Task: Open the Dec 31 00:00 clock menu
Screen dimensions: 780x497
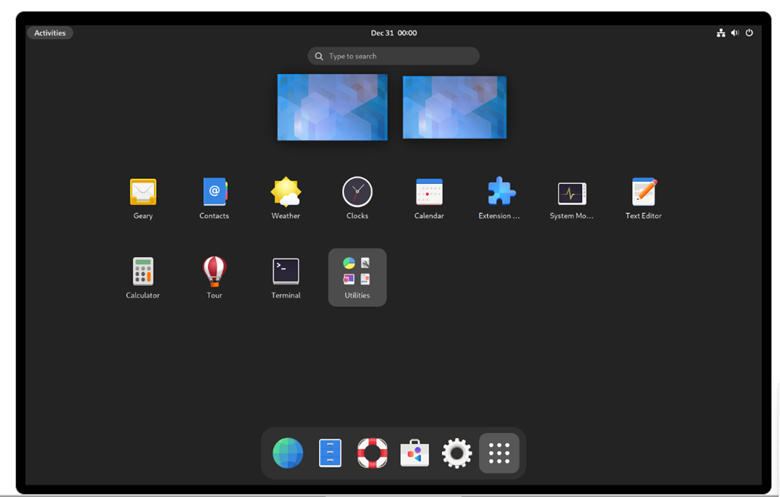Action: [x=393, y=33]
